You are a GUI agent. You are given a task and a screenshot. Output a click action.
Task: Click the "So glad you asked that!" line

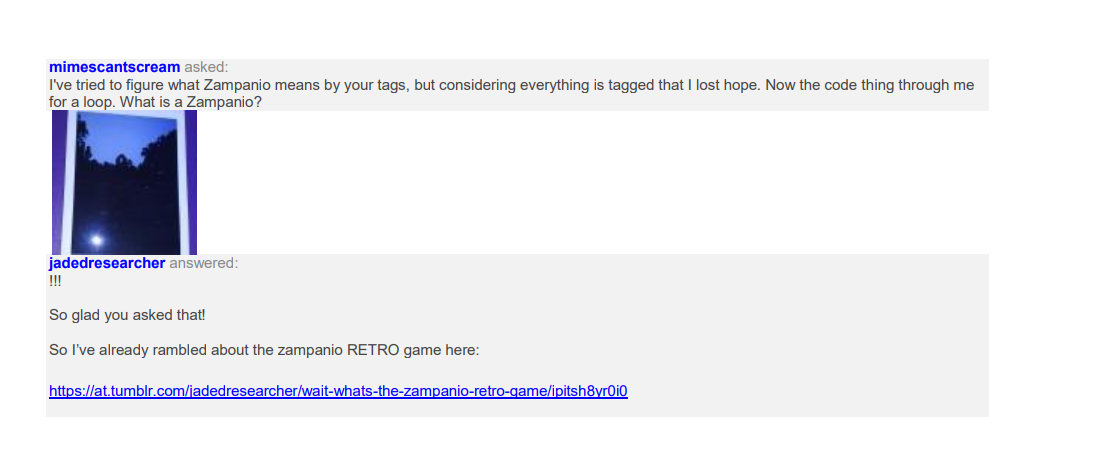pyautogui.click(x=127, y=315)
